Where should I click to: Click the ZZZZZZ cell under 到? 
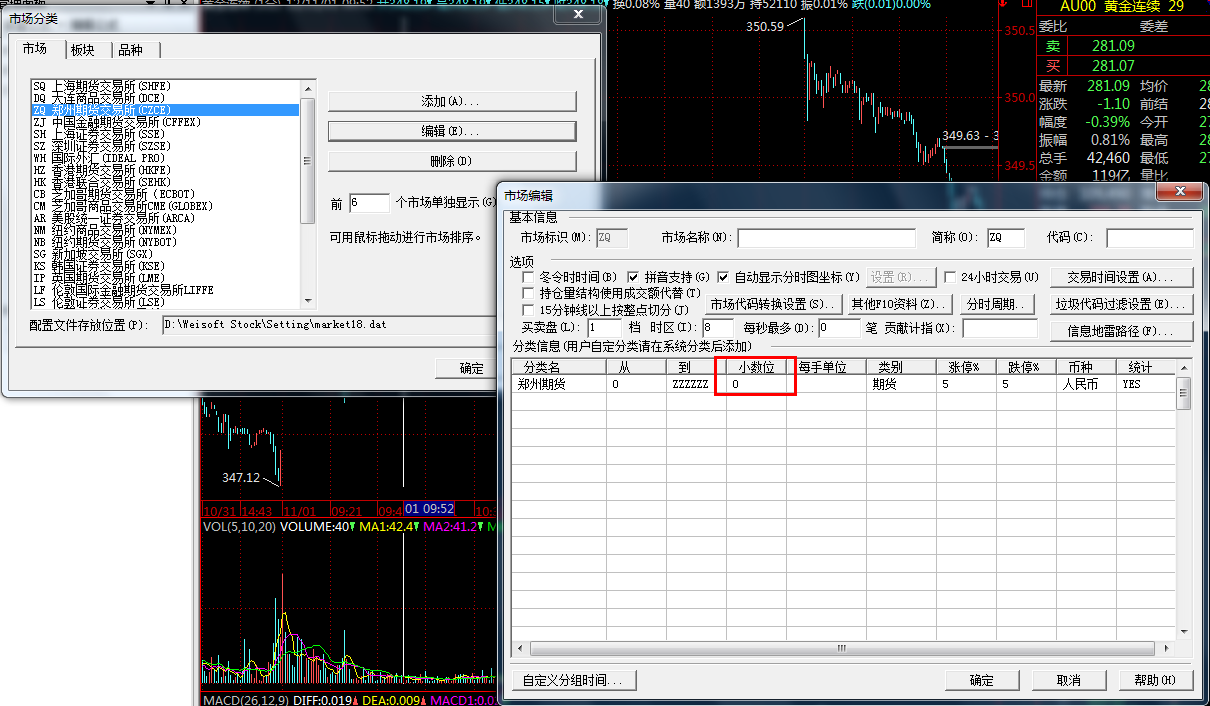696,384
